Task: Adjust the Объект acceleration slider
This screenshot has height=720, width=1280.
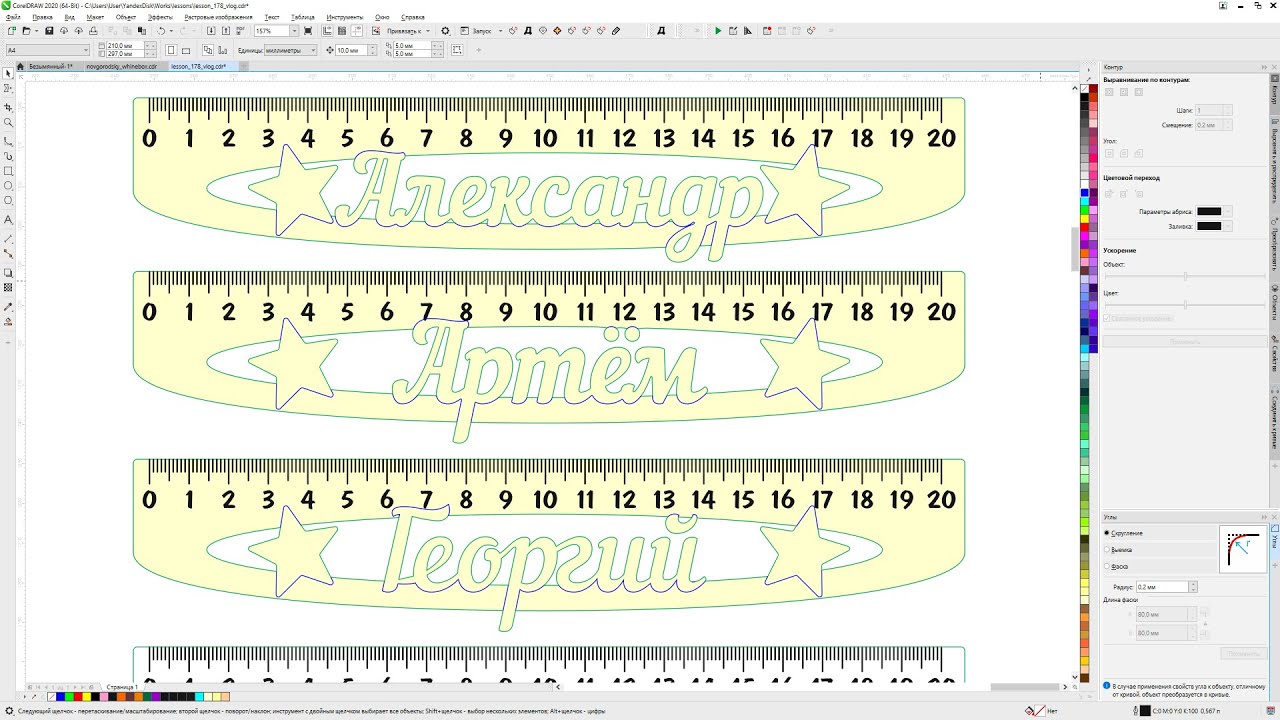Action: pyautogui.click(x=1185, y=276)
